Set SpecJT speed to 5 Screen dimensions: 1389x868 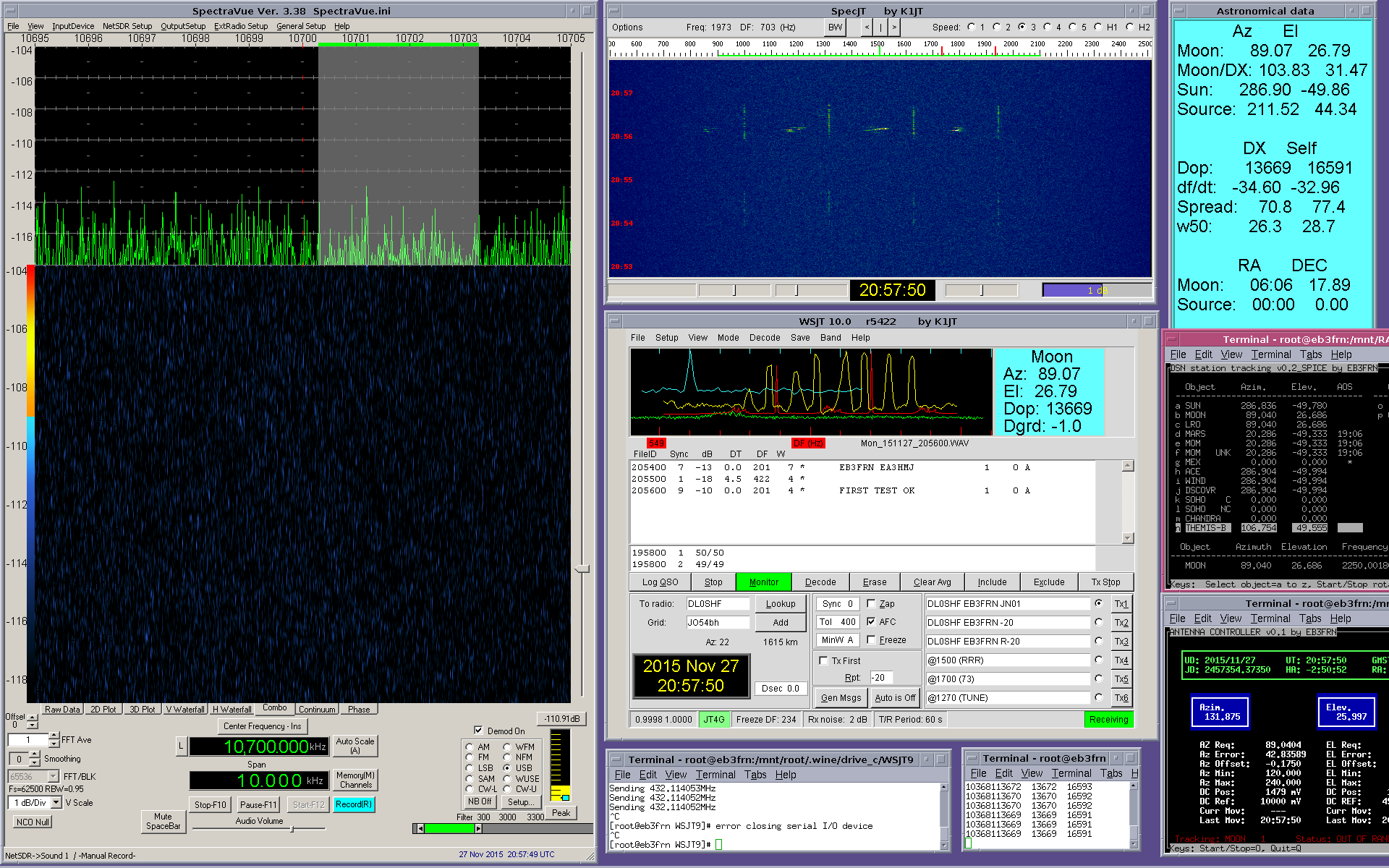point(1073,27)
